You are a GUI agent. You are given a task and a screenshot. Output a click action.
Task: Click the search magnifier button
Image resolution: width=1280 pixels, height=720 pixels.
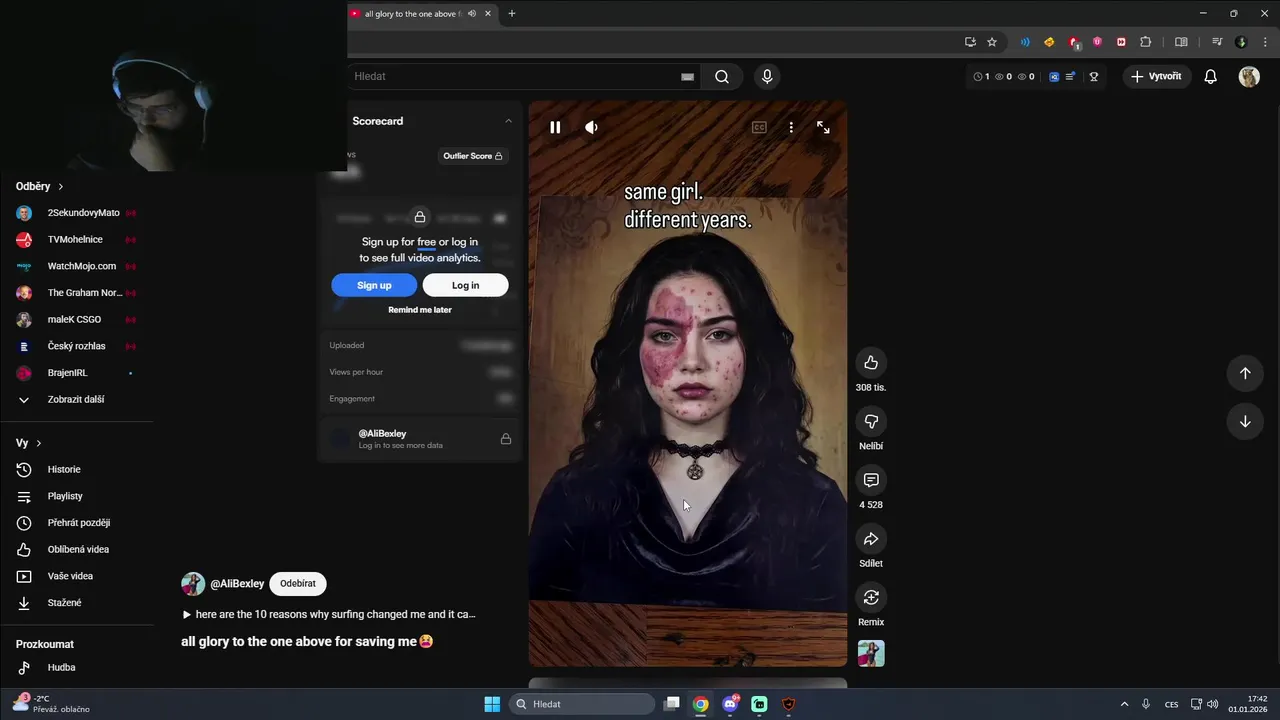coord(722,76)
